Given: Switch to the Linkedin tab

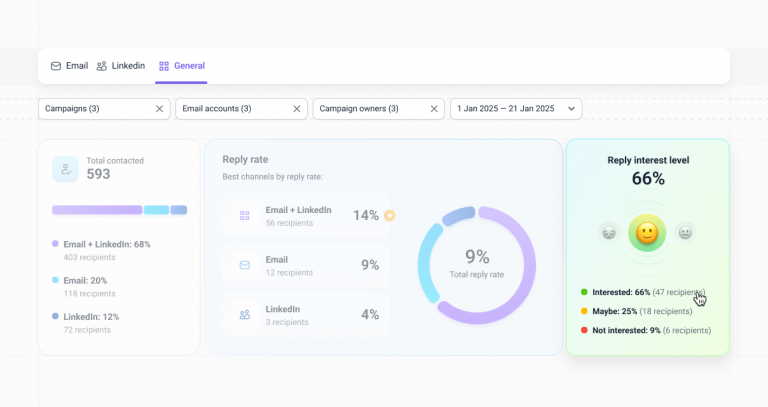Looking at the screenshot, I should click(120, 66).
